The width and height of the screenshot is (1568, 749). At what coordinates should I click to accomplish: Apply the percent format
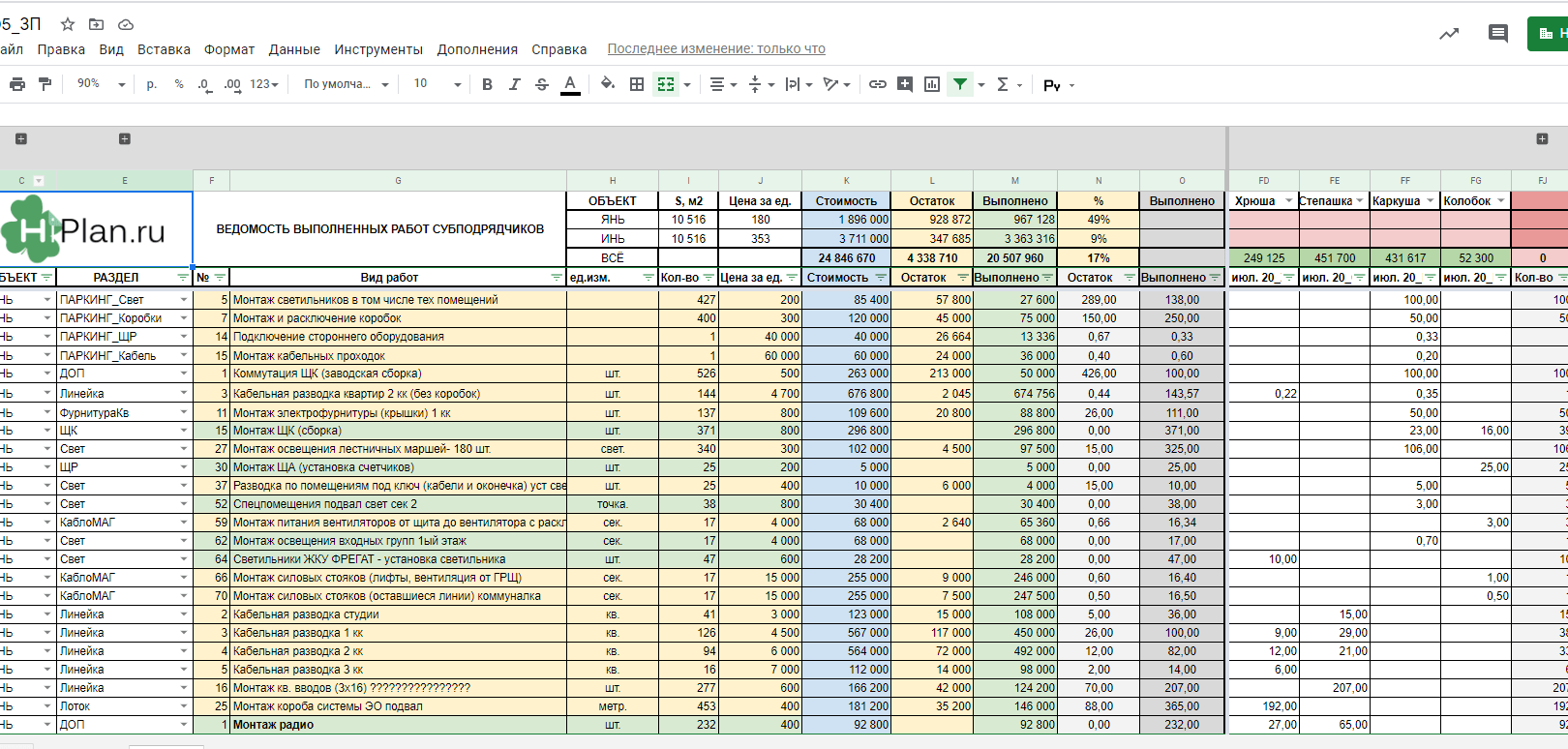(179, 84)
